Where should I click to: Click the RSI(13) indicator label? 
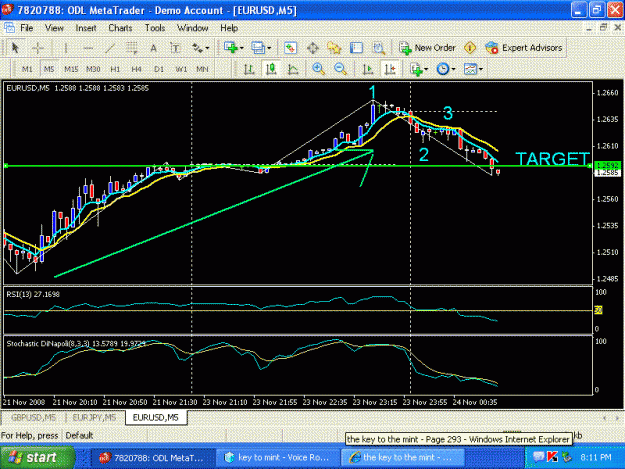(x=33, y=294)
